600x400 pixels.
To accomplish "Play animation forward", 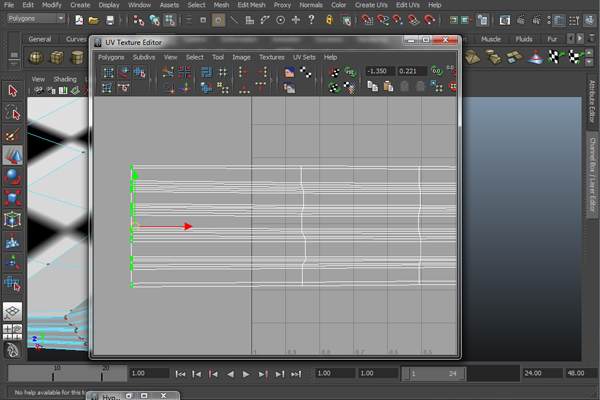I will [x=246, y=374].
